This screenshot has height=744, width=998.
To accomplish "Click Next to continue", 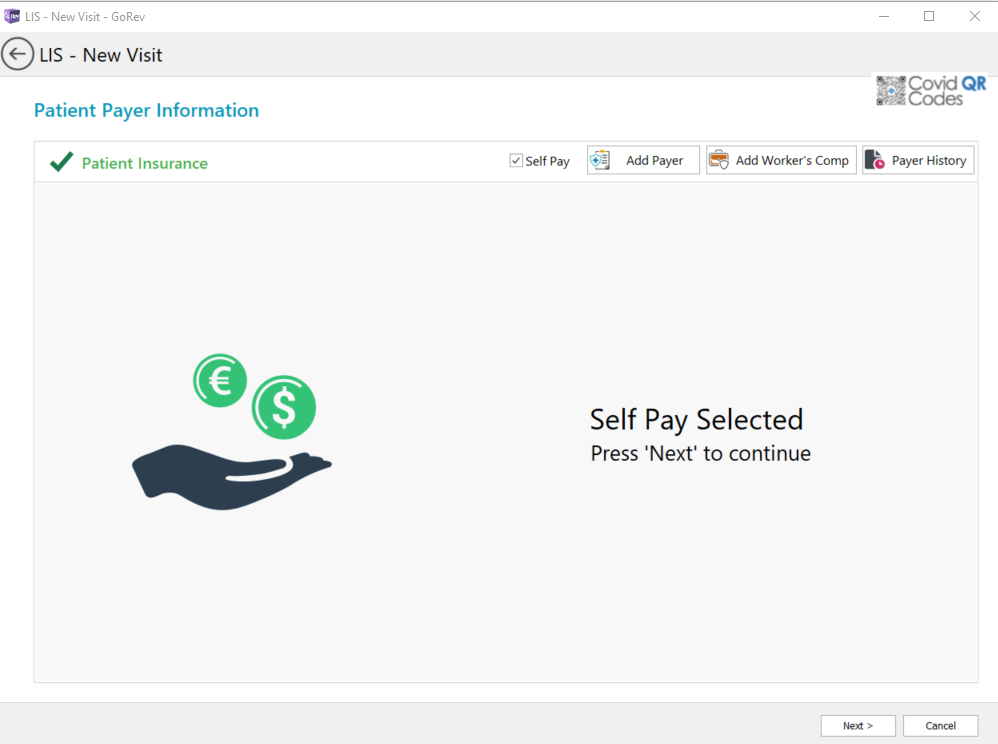I will [x=858, y=726].
